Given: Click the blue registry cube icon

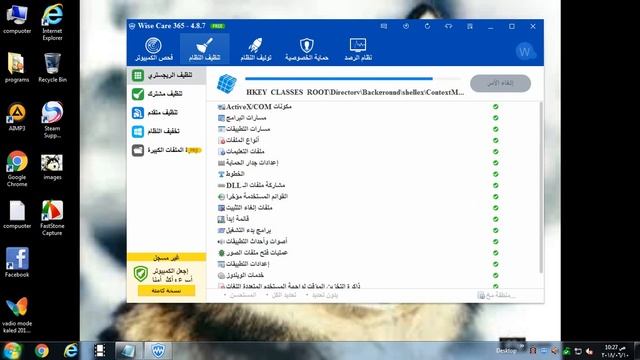Looking at the screenshot, I should [x=227, y=84].
